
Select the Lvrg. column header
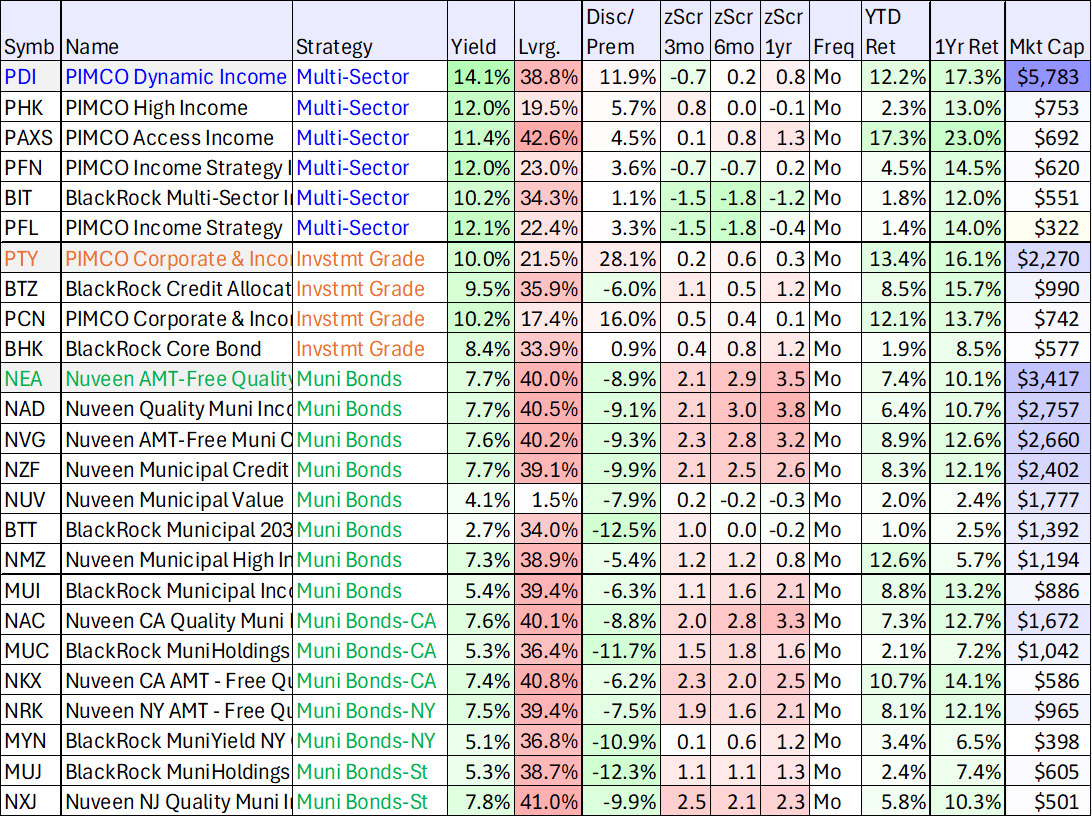tap(548, 31)
